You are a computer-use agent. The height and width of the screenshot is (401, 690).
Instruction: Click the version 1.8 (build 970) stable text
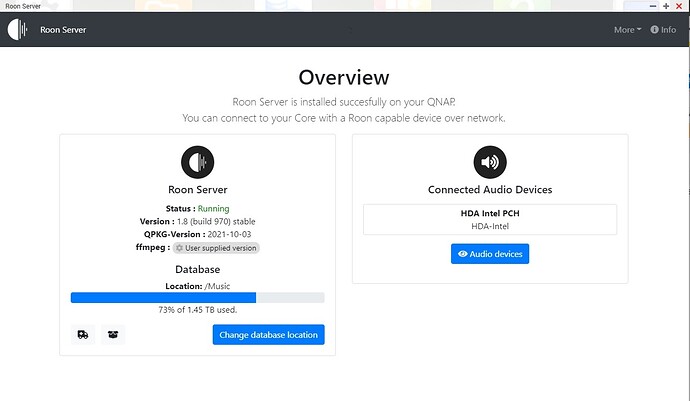click(x=216, y=221)
